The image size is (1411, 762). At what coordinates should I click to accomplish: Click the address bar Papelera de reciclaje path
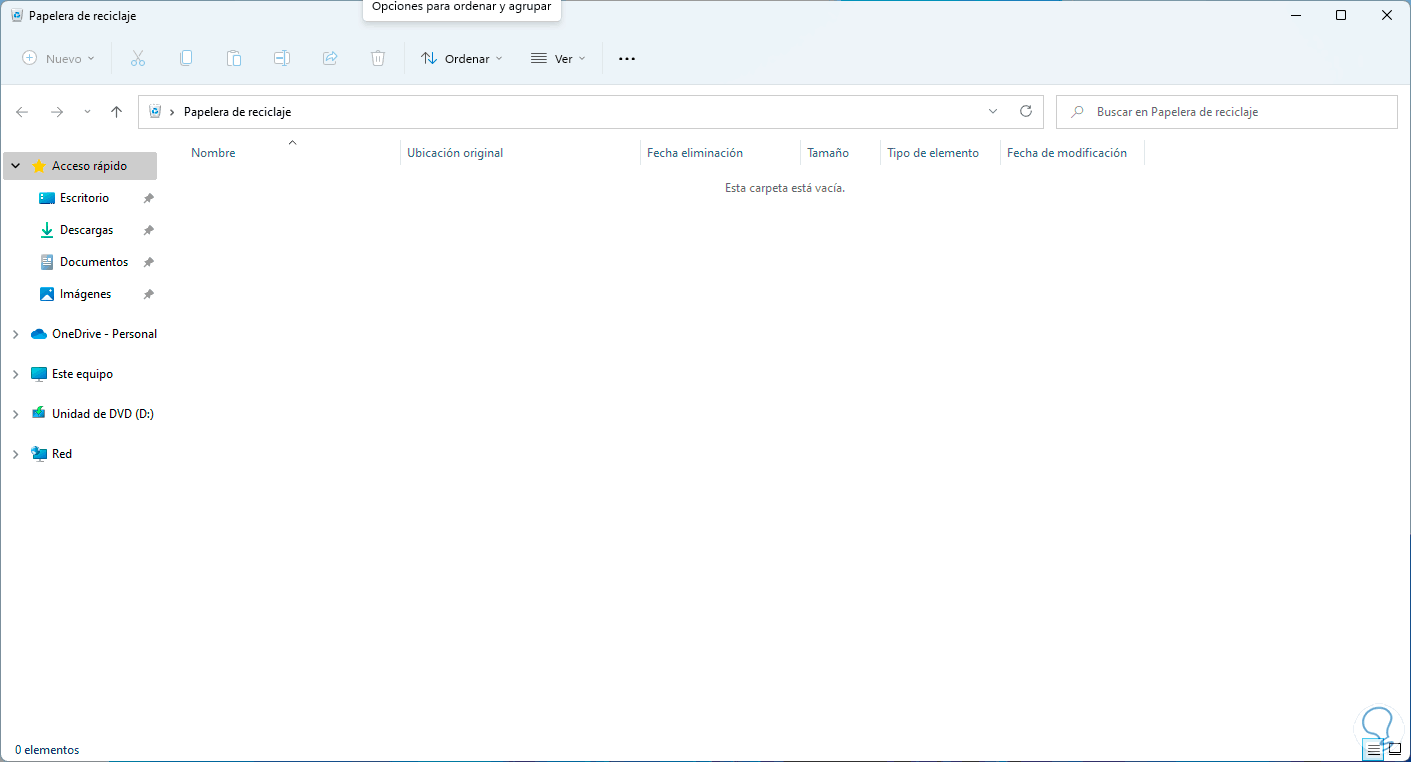[238, 112]
